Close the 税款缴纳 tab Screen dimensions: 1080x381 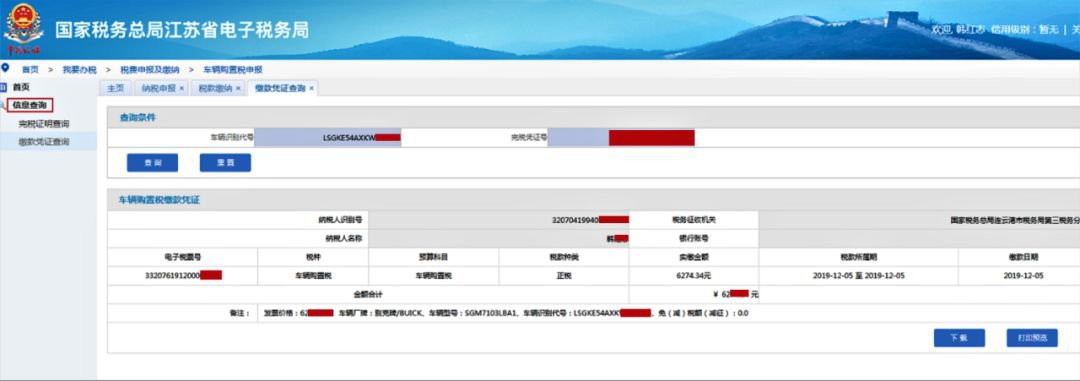coord(238,88)
